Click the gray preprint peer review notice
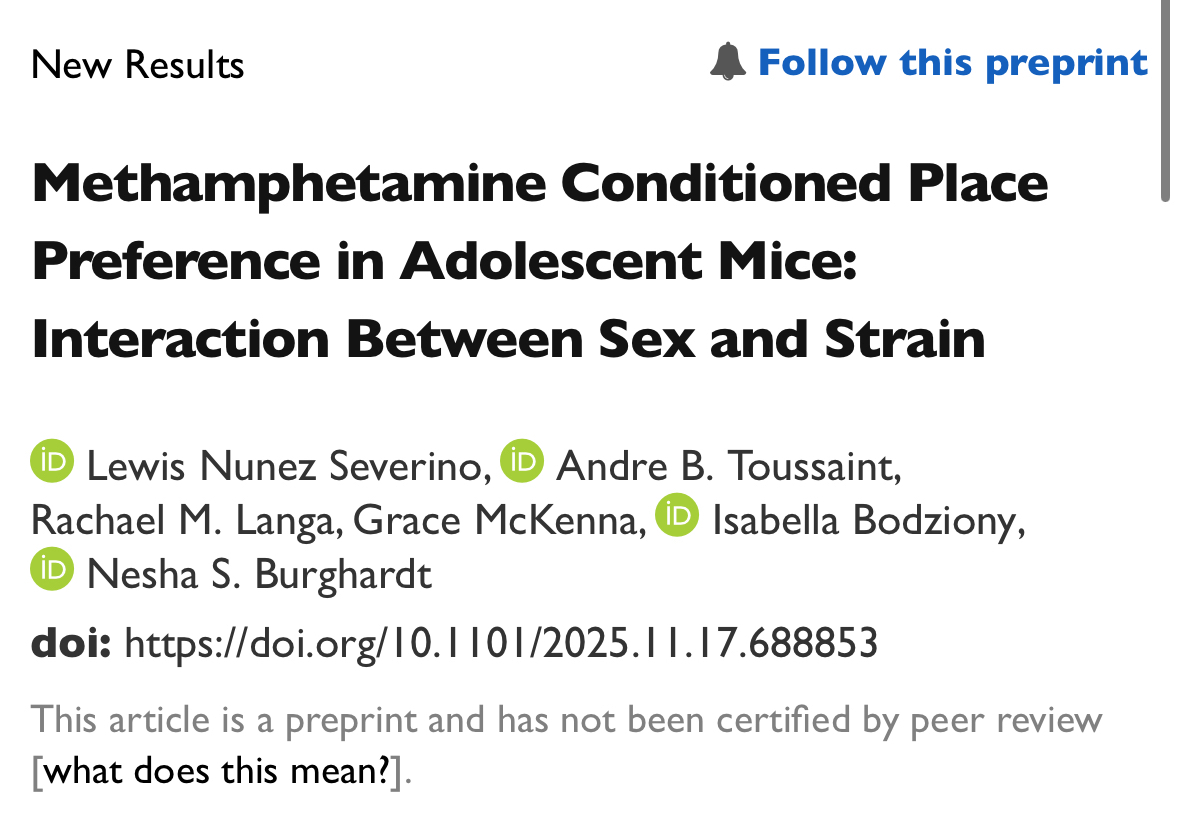 tap(566, 719)
